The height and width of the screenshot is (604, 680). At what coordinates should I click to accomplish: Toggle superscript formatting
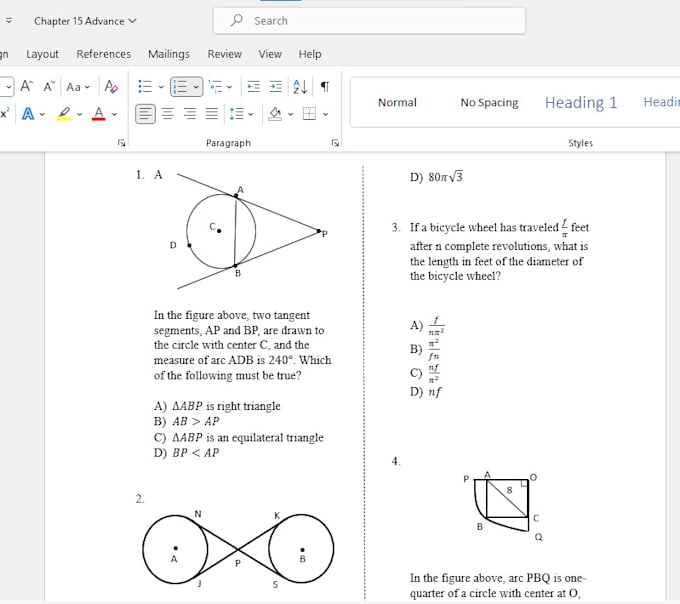tap(4, 114)
